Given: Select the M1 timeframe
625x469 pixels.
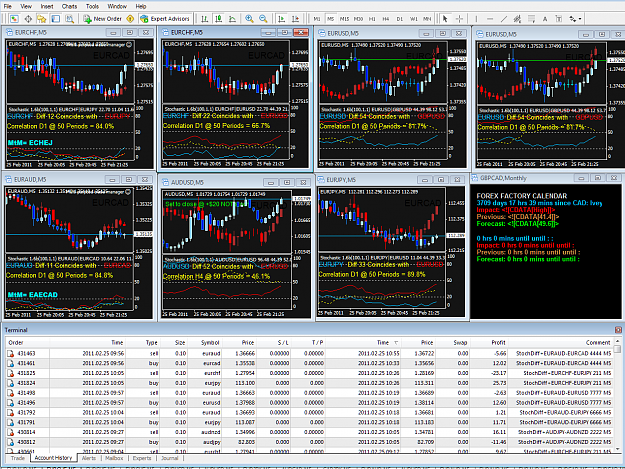Looking at the screenshot, I should coord(317,19).
